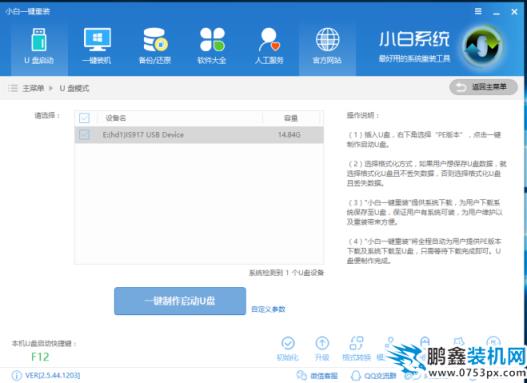Image resolution: width=527 pixels, height=383 pixels.
Task: Close the 小白一键重装 window
Action: pyautogui.click(x=514, y=12)
